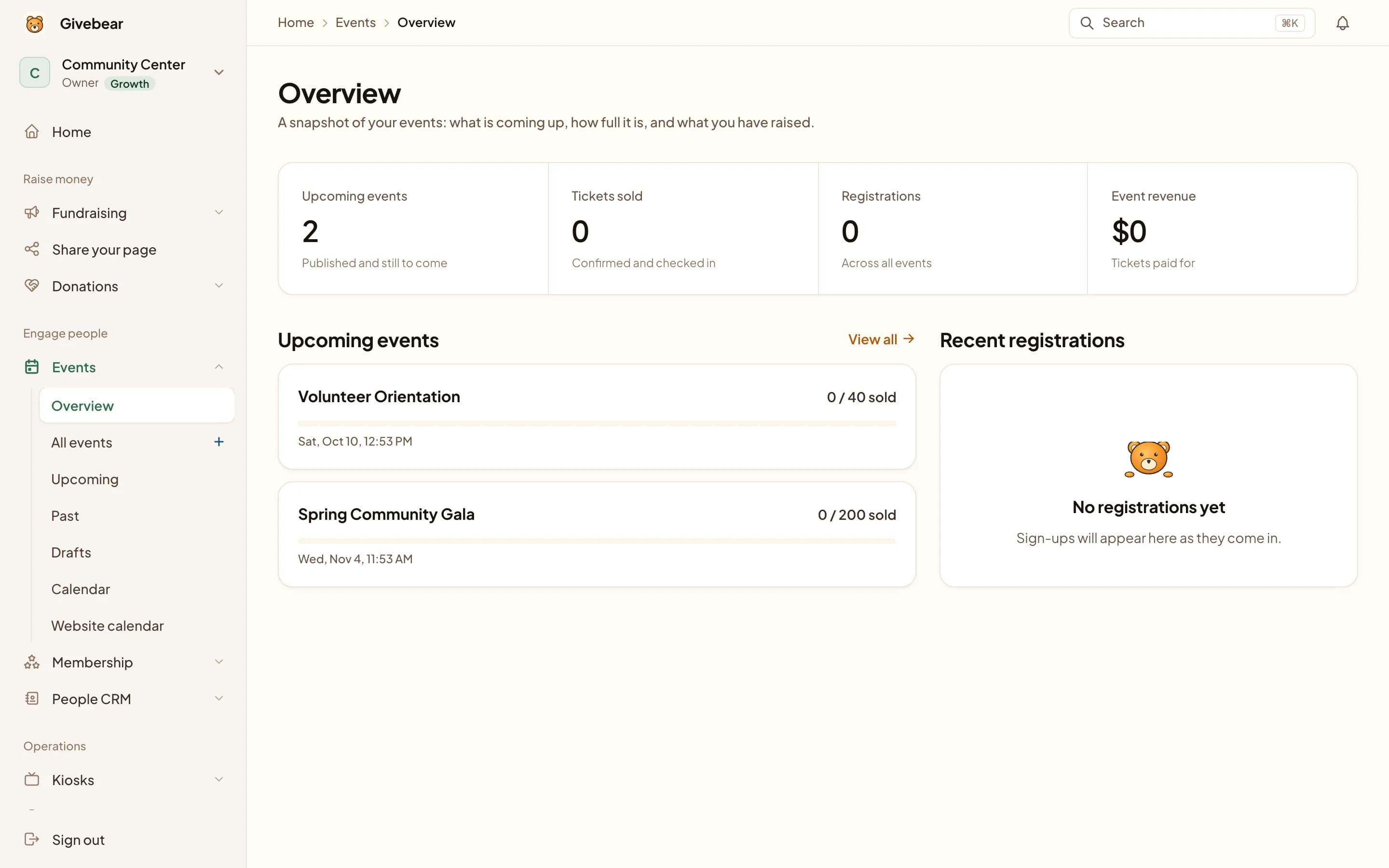Click the Membership people icon
This screenshot has width=1389, height=868.
[31, 662]
